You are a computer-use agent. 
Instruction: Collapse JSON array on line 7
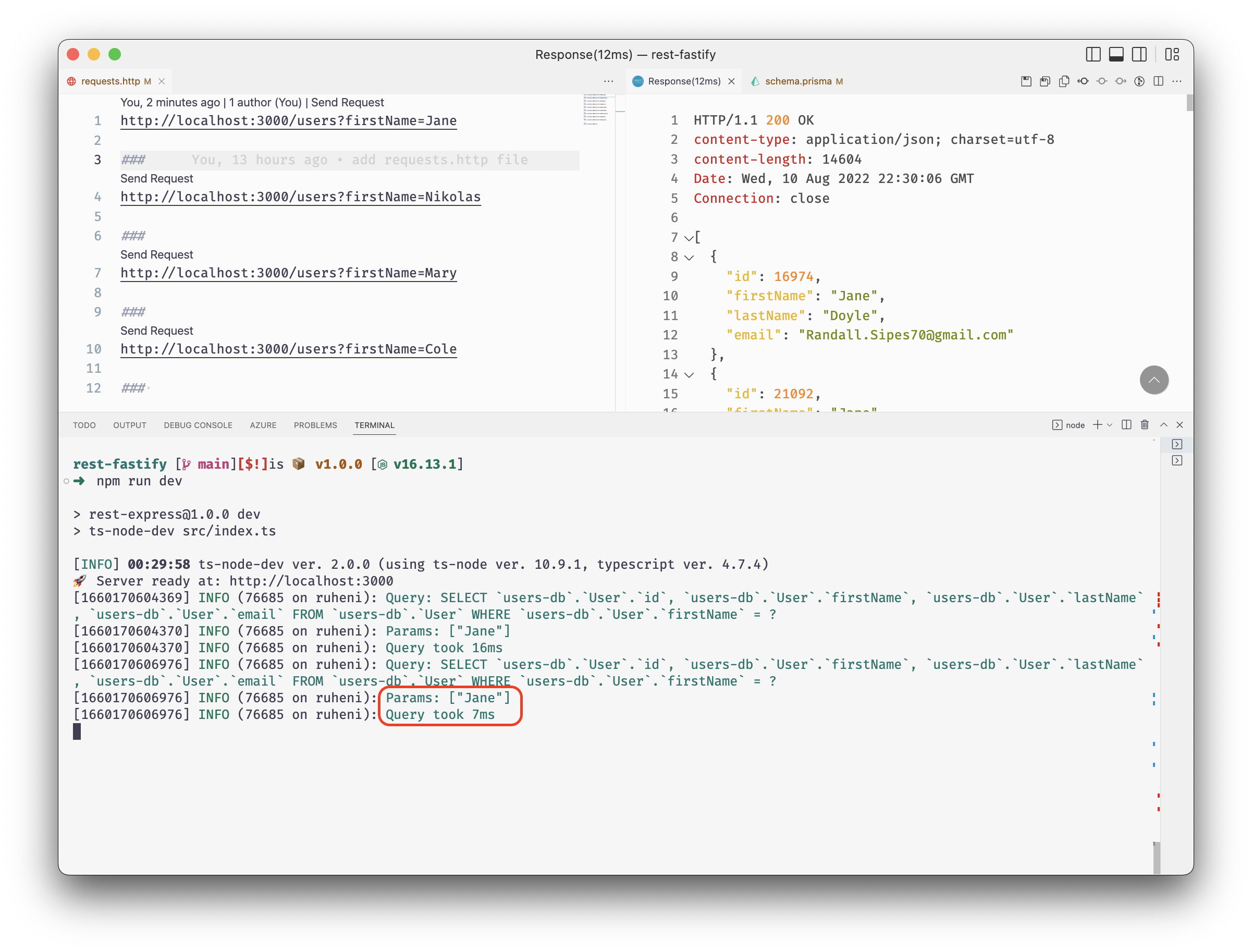point(689,238)
